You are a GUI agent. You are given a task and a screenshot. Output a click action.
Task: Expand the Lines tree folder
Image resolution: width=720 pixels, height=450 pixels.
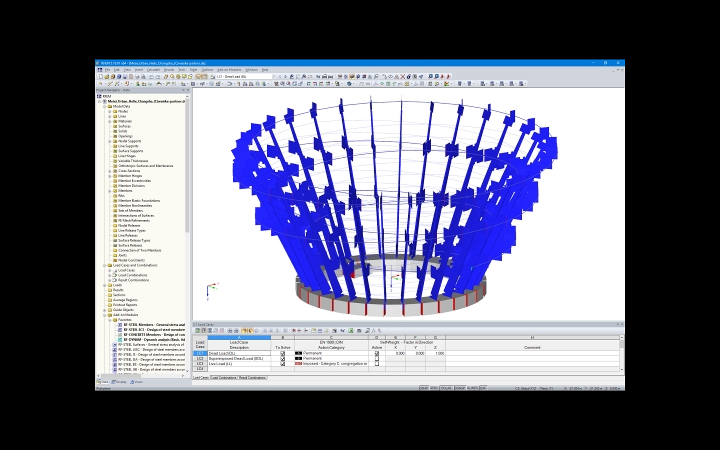coord(110,117)
